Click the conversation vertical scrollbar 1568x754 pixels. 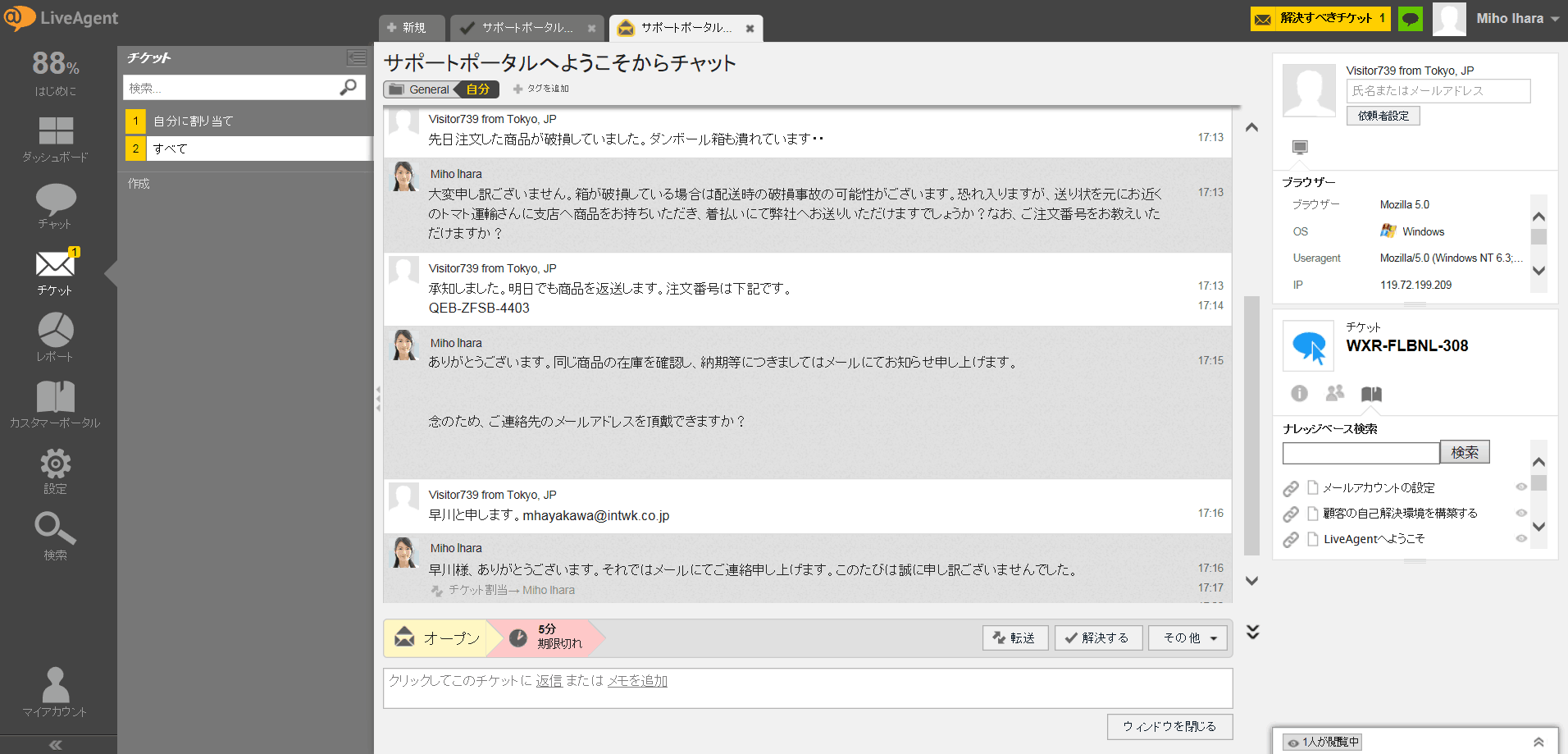[1251, 426]
